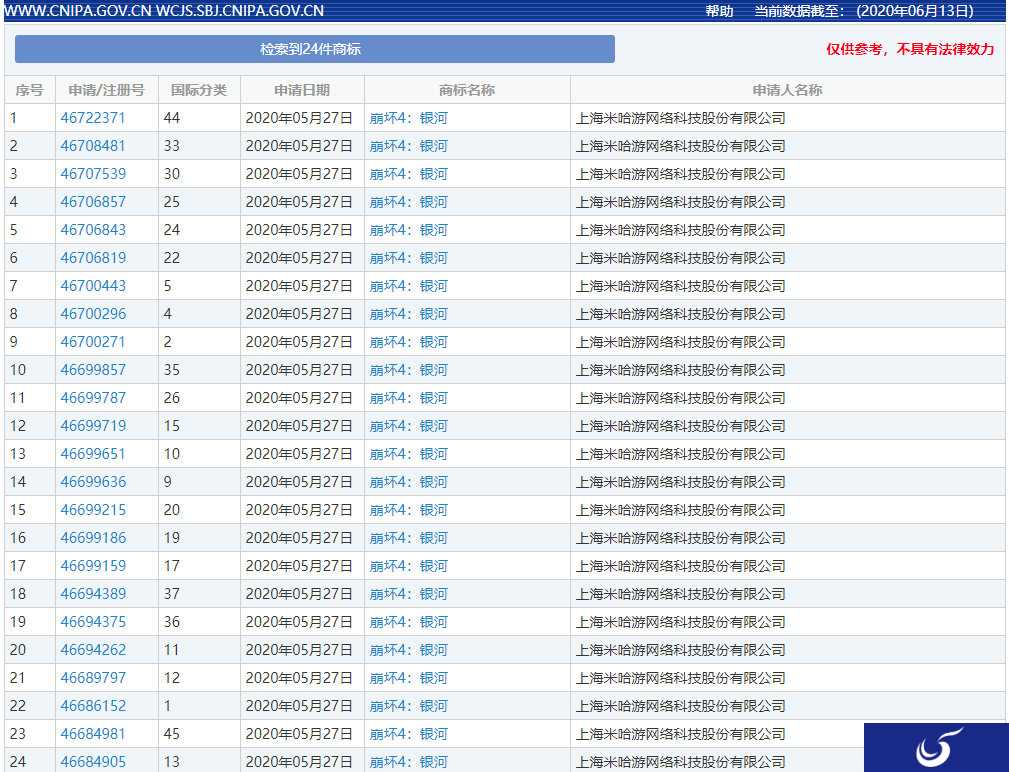Open registration number 46699215
The image size is (1009, 772).
click(93, 510)
